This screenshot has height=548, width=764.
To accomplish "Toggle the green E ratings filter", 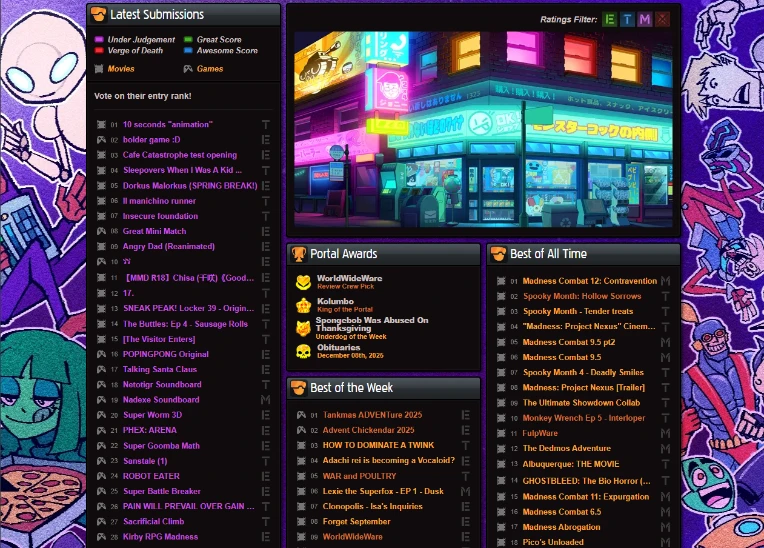I will point(609,19).
